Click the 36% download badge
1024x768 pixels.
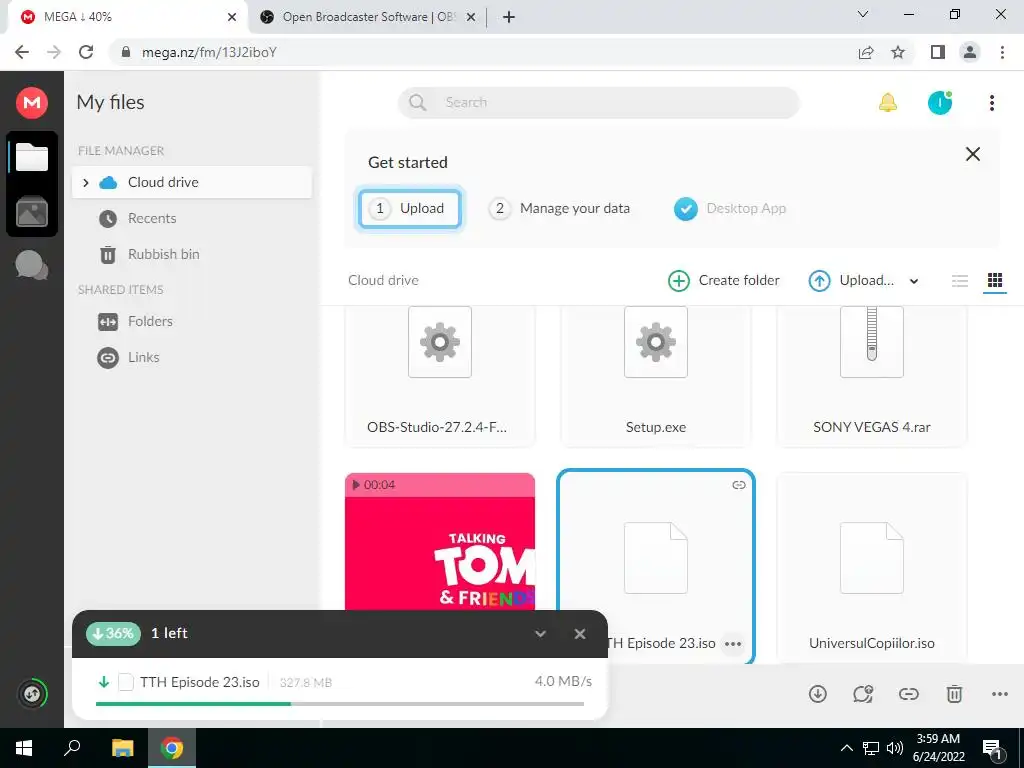pyautogui.click(x=113, y=633)
